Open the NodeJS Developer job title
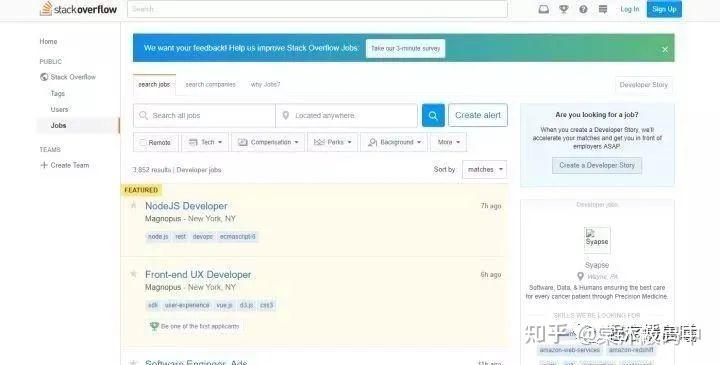The image size is (720, 365). pyautogui.click(x=186, y=206)
